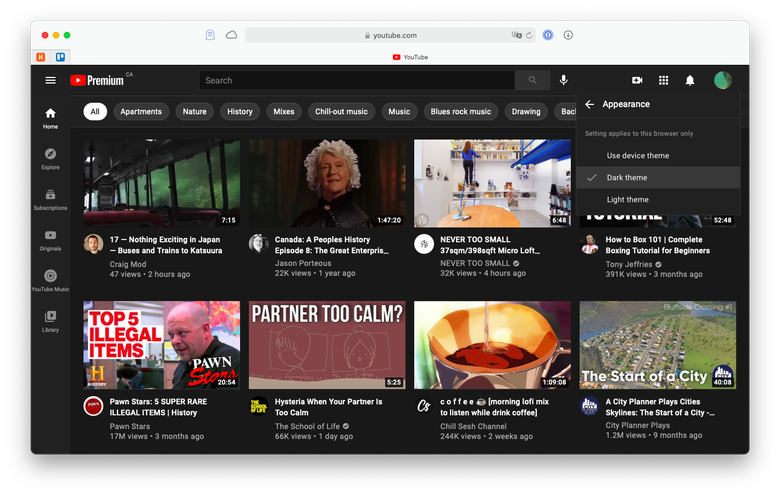Select the All filter chip
Screen dimensions: 780x495
[x=95, y=111]
